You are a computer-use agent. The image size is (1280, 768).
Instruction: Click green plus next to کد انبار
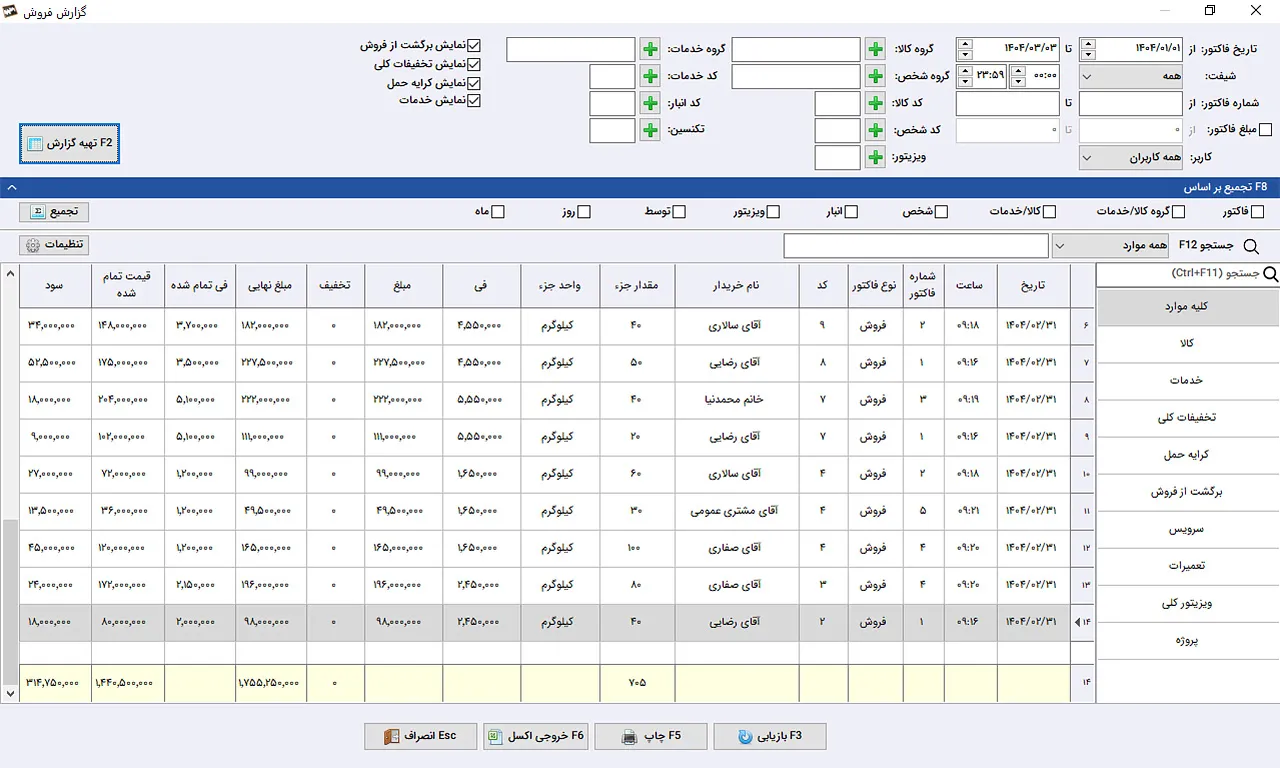coord(650,103)
